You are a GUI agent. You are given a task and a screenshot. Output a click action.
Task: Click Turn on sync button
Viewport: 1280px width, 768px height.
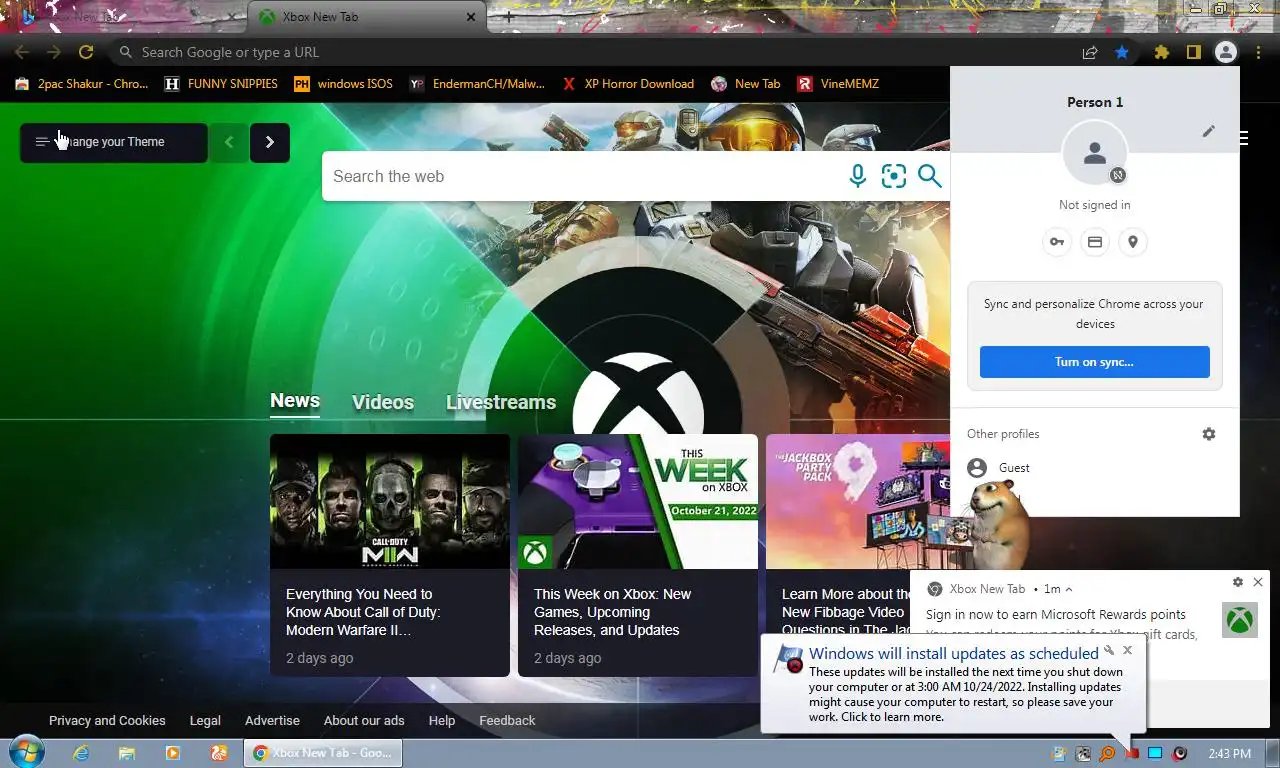(x=1095, y=362)
